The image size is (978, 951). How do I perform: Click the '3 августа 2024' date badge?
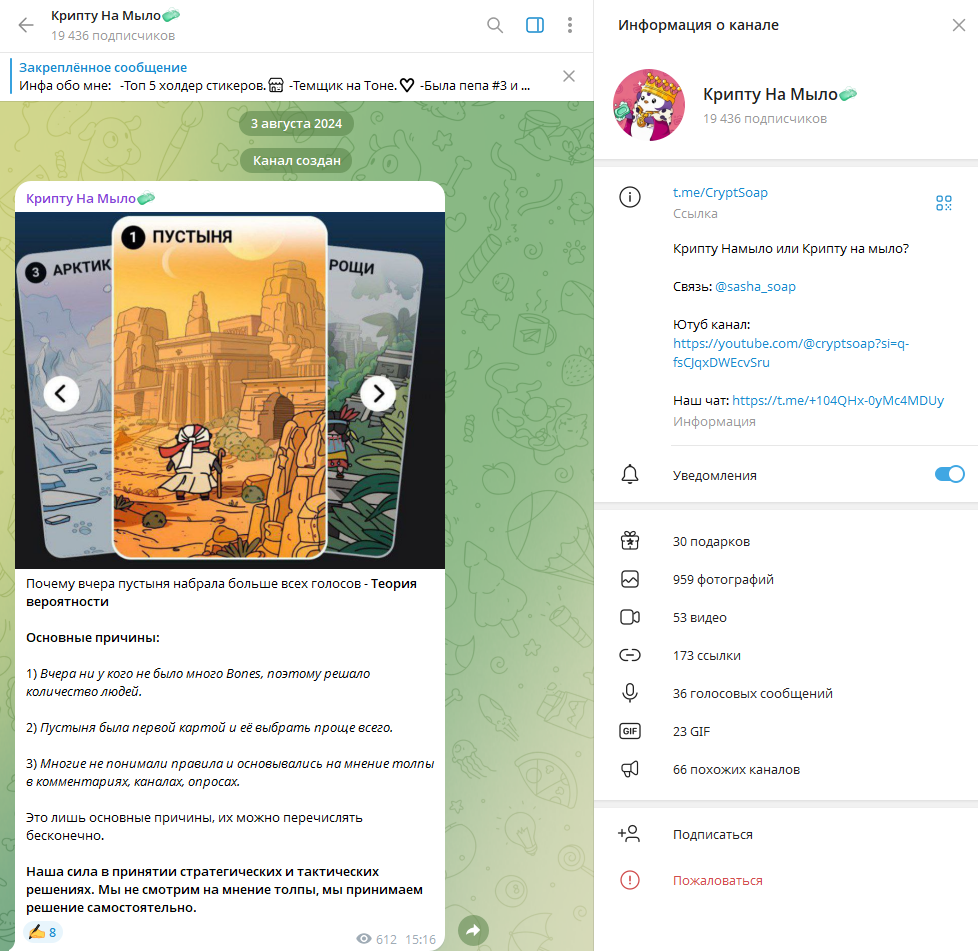pyautogui.click(x=296, y=123)
